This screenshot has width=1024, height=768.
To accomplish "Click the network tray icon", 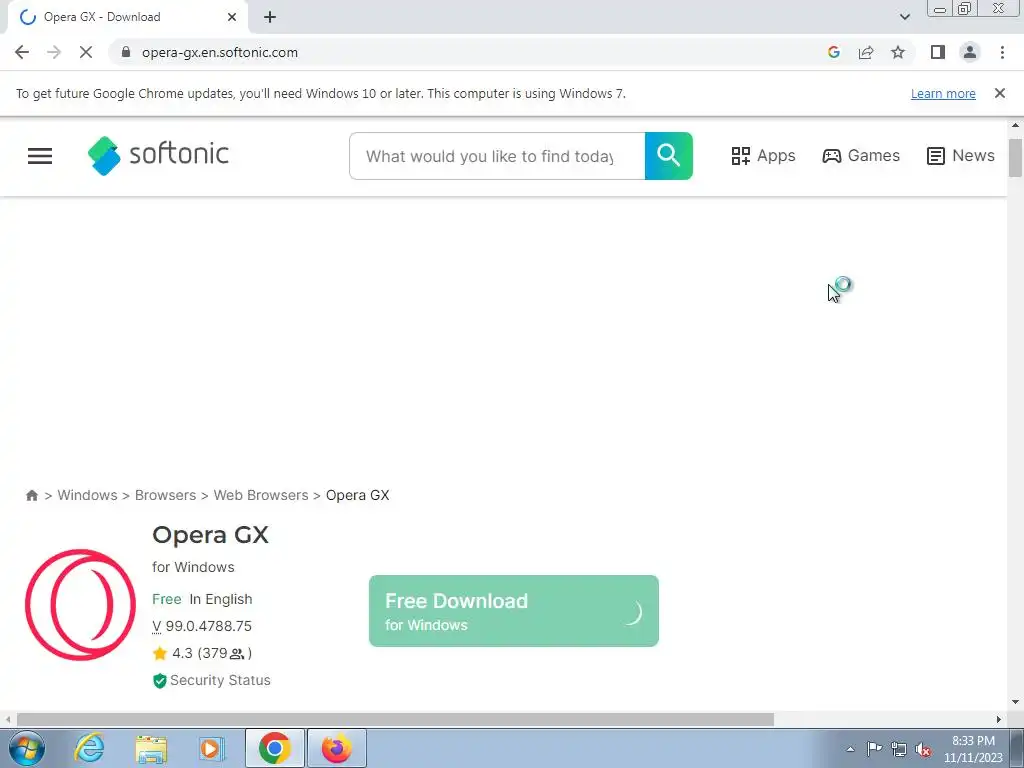I will pyautogui.click(x=899, y=749).
